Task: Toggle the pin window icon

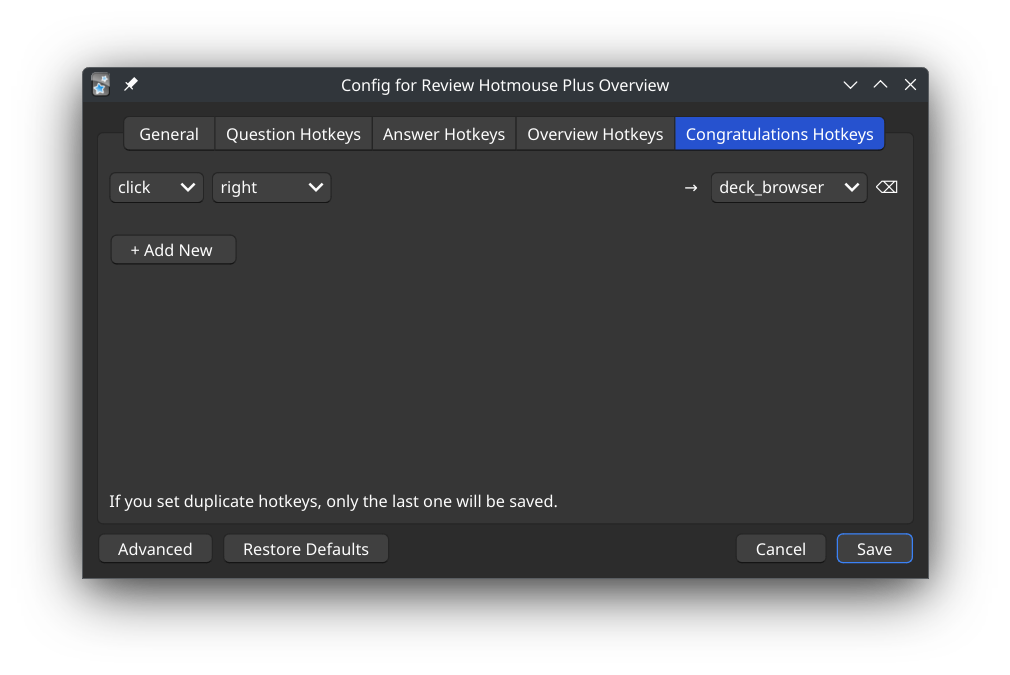Action: coord(131,85)
